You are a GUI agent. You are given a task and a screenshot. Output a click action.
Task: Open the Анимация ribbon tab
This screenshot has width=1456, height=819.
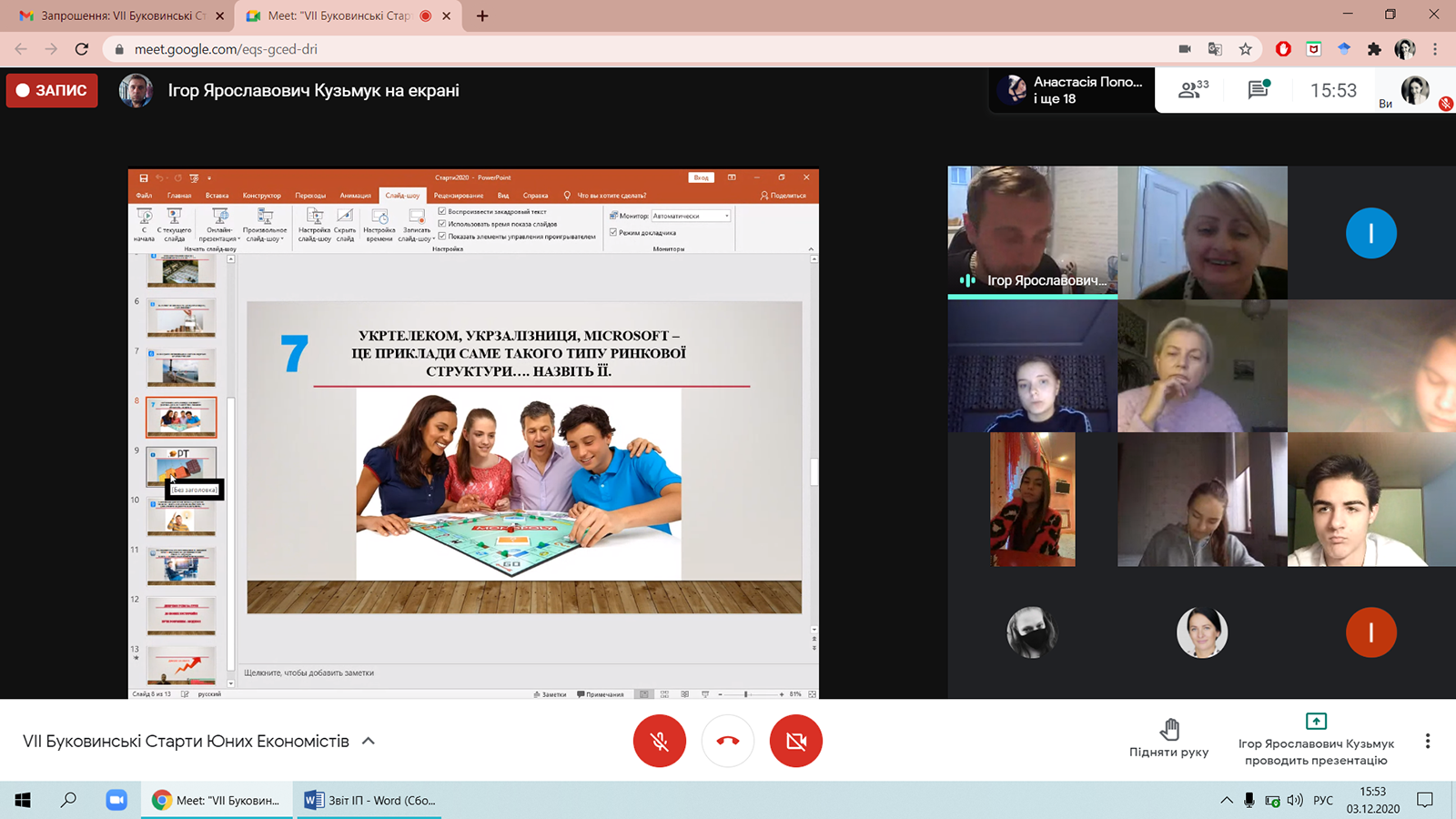click(356, 196)
